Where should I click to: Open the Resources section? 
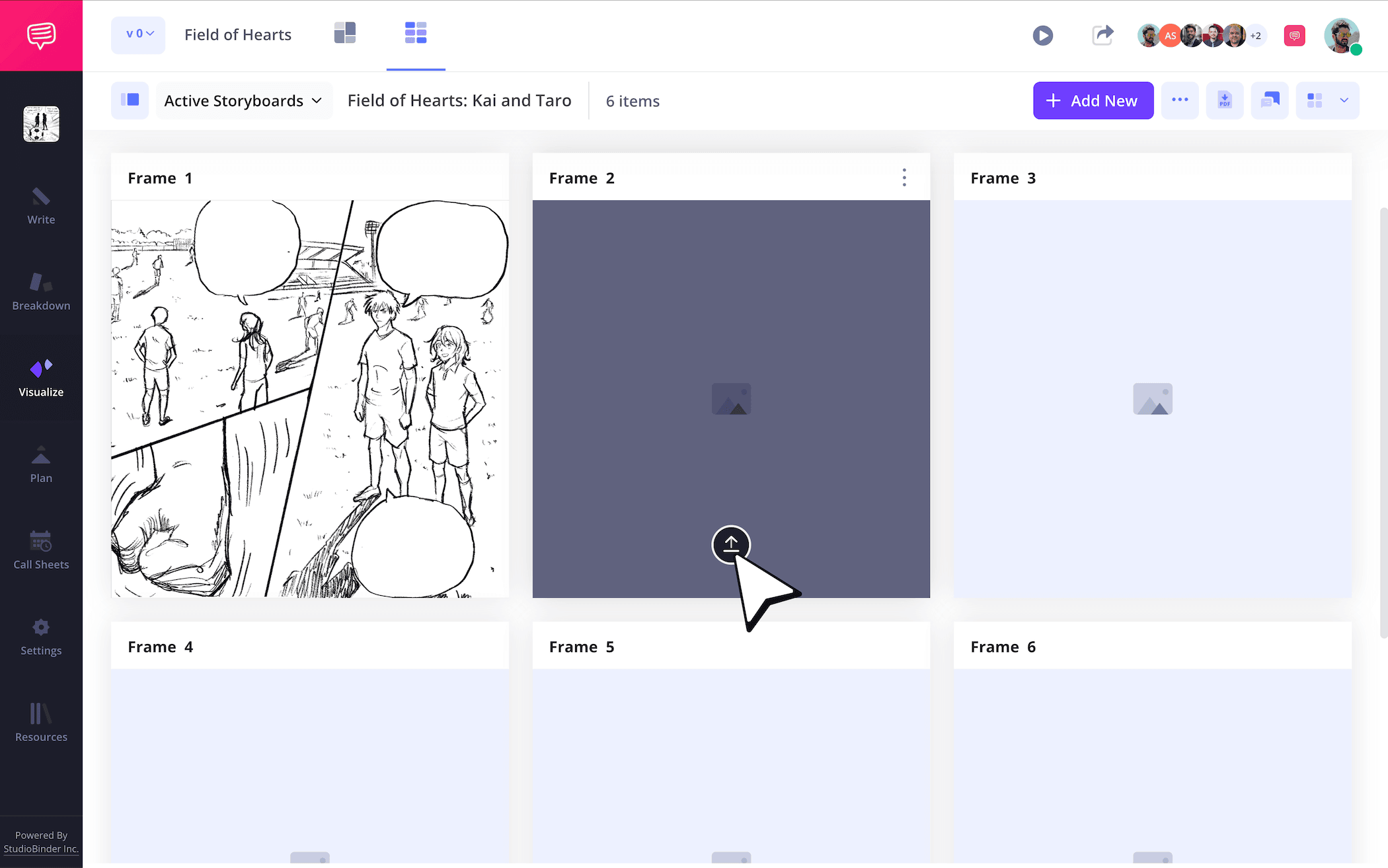[40, 722]
